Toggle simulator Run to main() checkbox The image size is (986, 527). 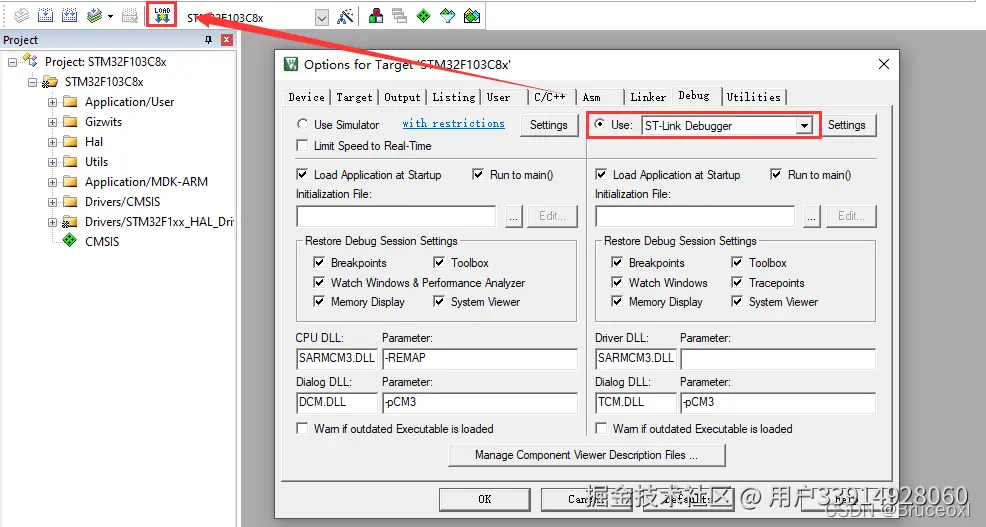pos(478,174)
